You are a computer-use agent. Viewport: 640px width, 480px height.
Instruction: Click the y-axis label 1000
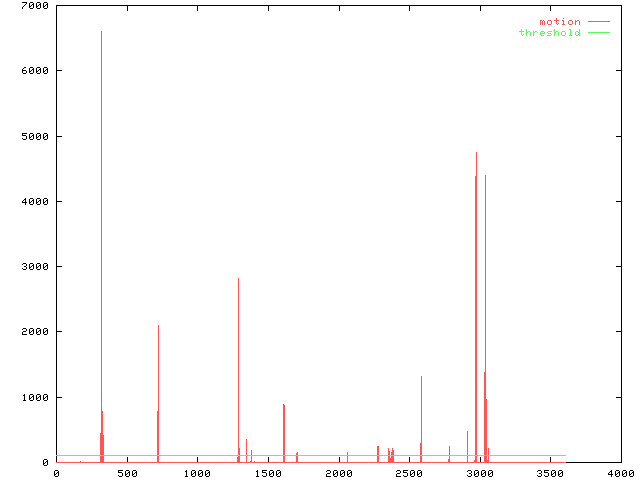[35, 397]
